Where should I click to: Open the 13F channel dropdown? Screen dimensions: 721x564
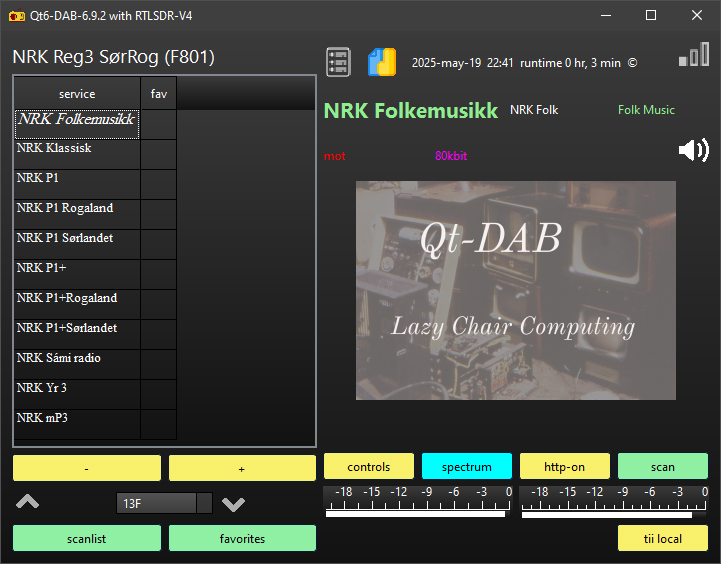(x=164, y=503)
